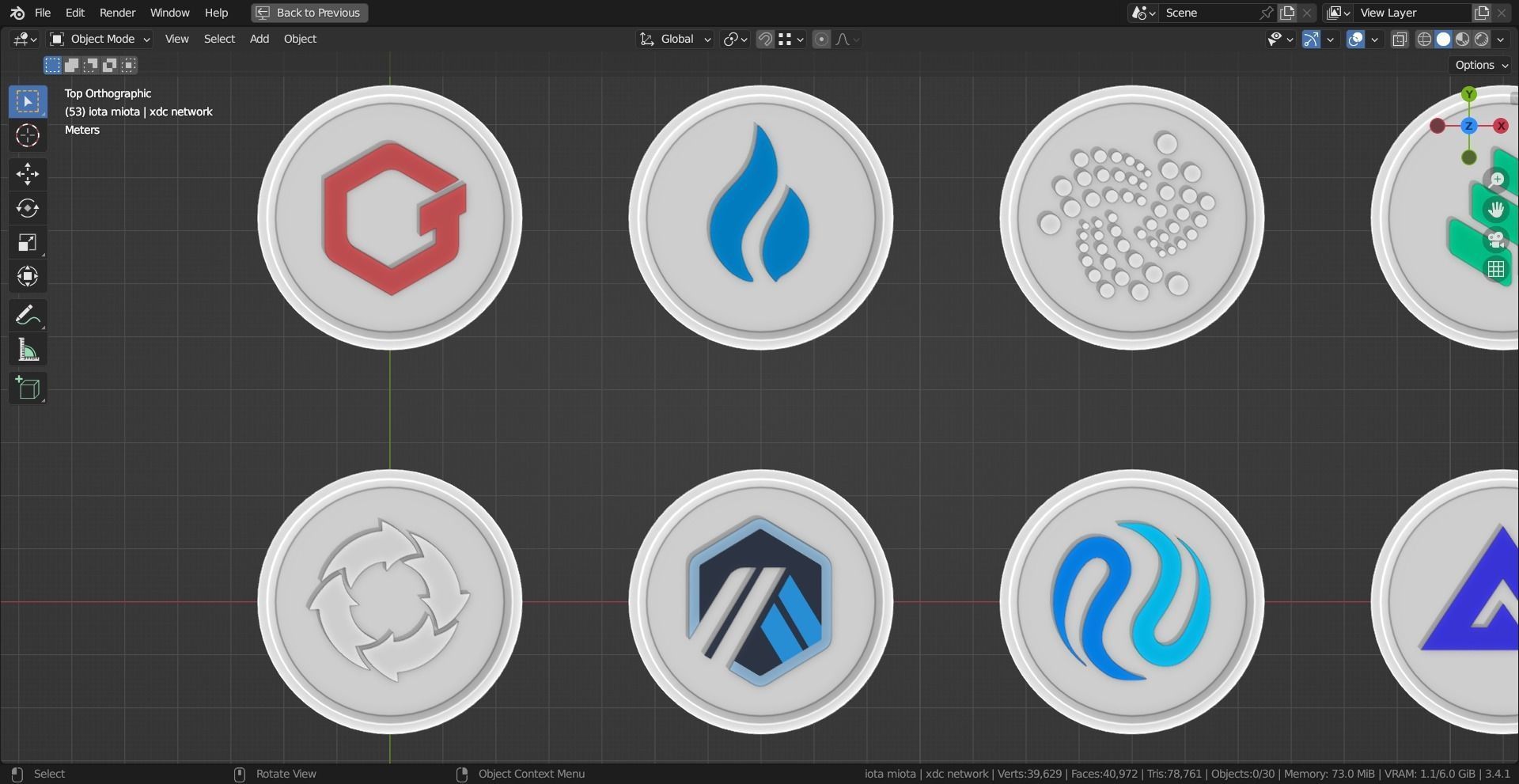Toggle X-ray mode button
Screen dimensions: 1519x784
click(x=1400, y=39)
